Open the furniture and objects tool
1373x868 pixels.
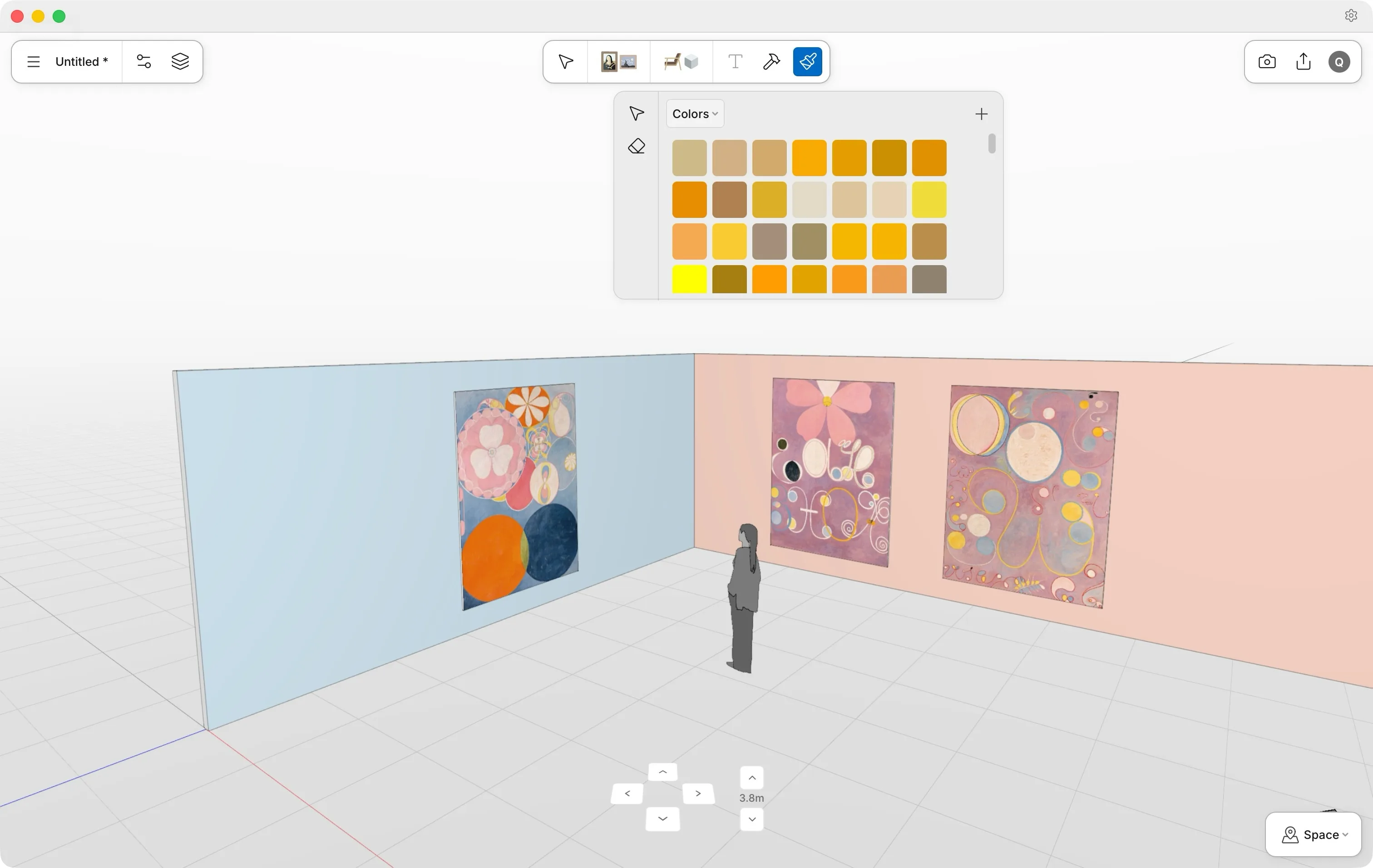(x=682, y=62)
